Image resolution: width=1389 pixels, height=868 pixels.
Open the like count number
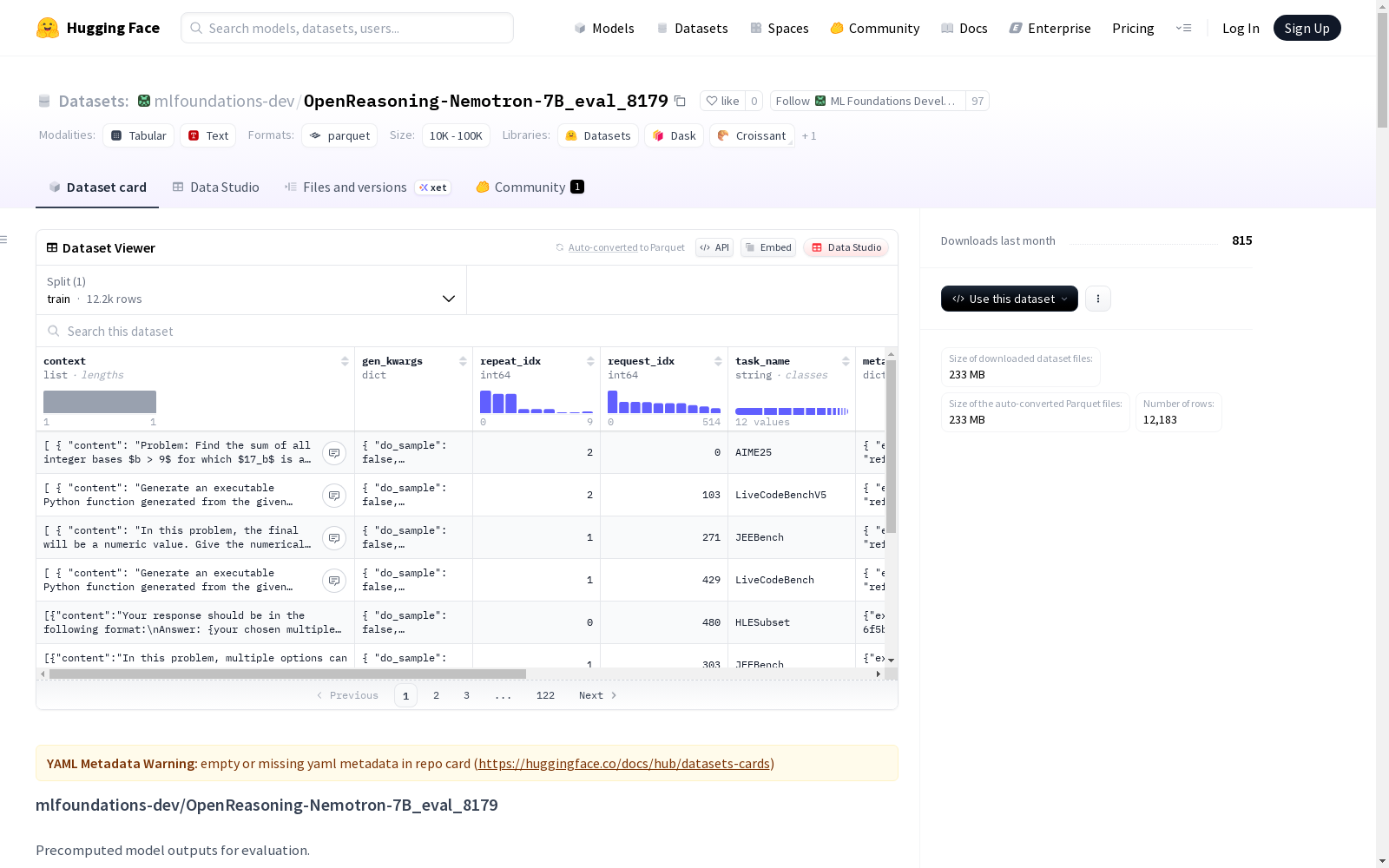pos(754,102)
